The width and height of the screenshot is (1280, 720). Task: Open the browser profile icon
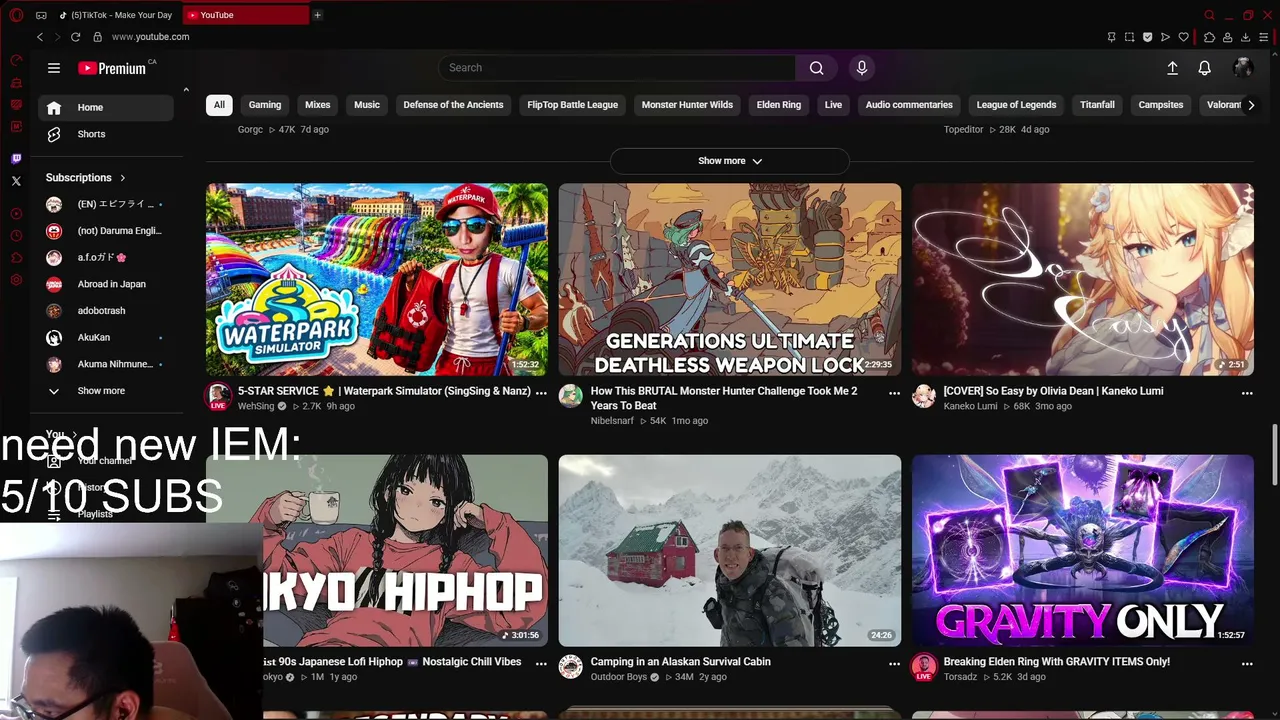(1227, 37)
